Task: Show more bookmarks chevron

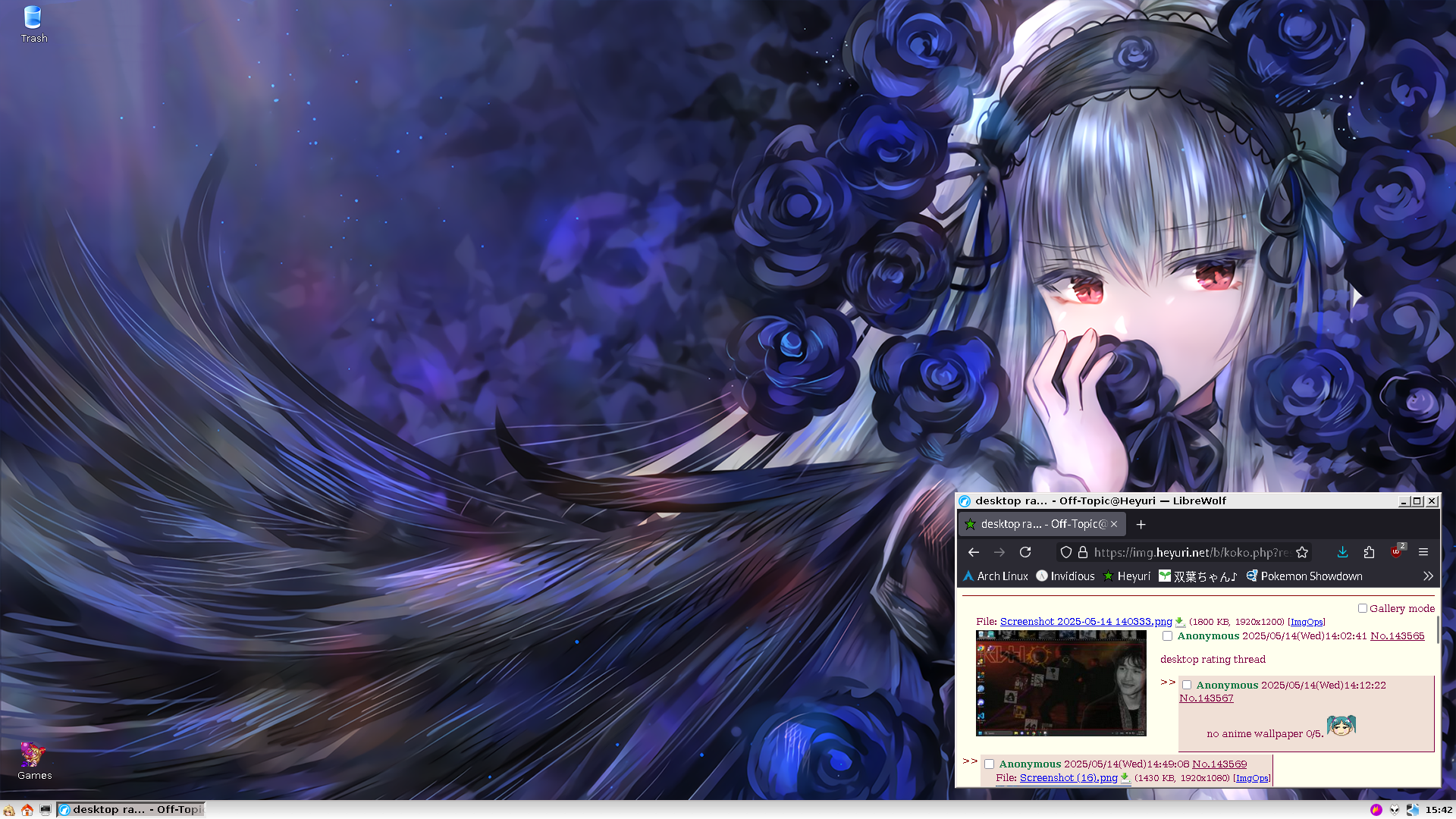Action: [x=1428, y=576]
